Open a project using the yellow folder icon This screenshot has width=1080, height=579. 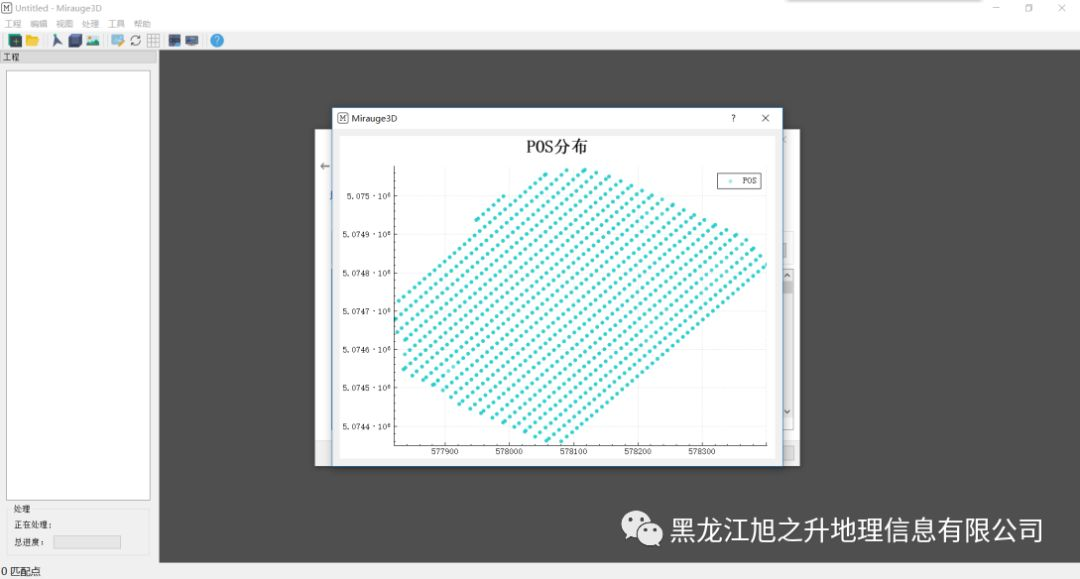click(x=33, y=40)
